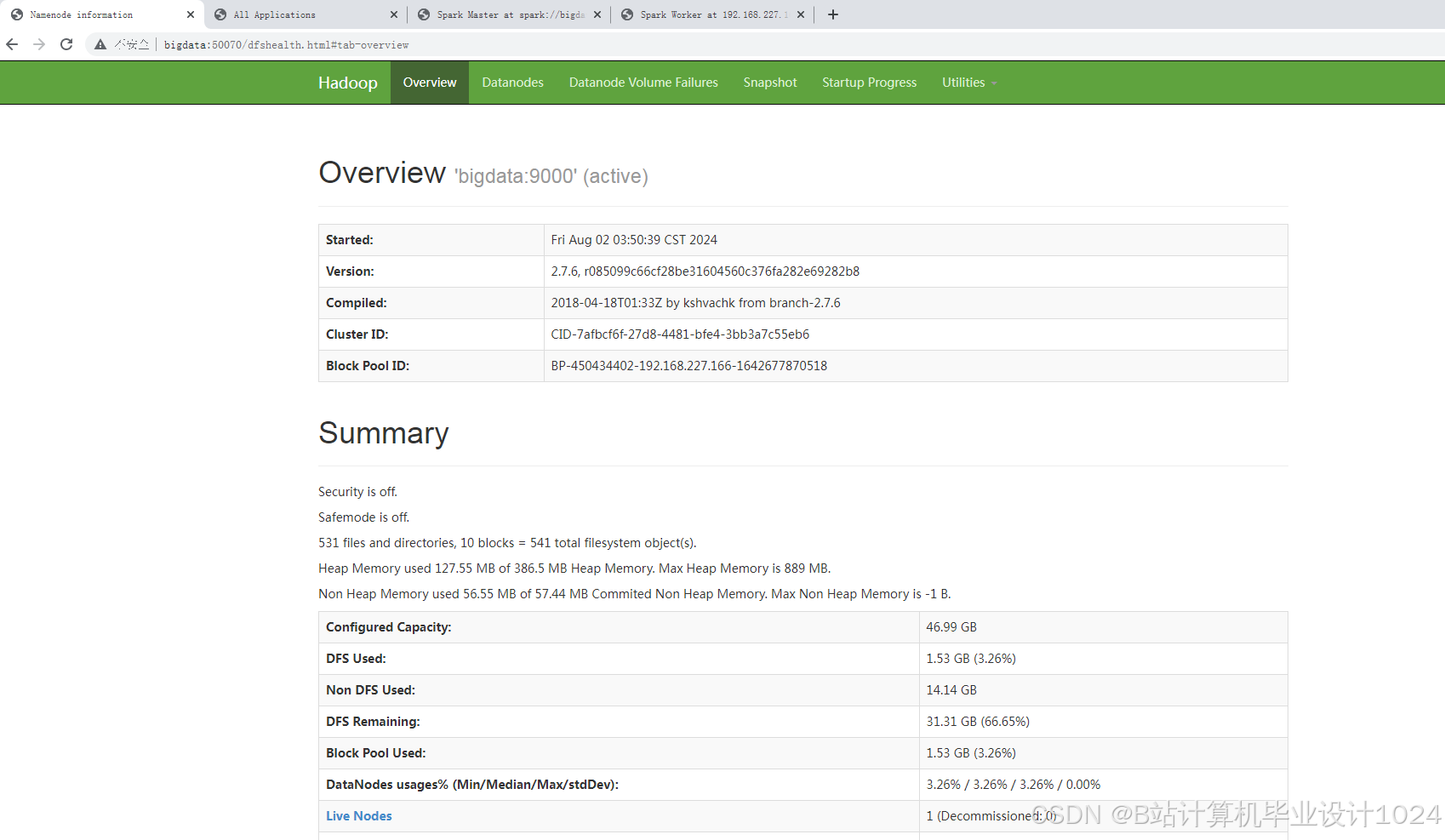
Task: Open the Datanodes nav tab
Action: pyautogui.click(x=513, y=83)
